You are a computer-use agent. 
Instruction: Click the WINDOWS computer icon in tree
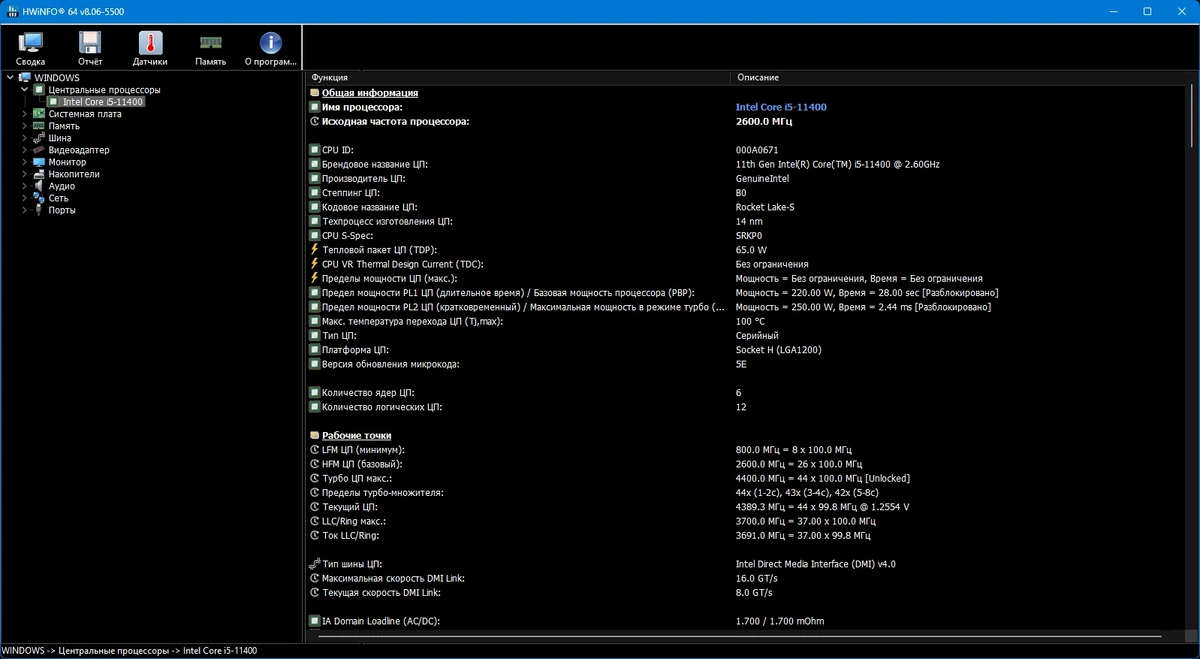tap(24, 77)
